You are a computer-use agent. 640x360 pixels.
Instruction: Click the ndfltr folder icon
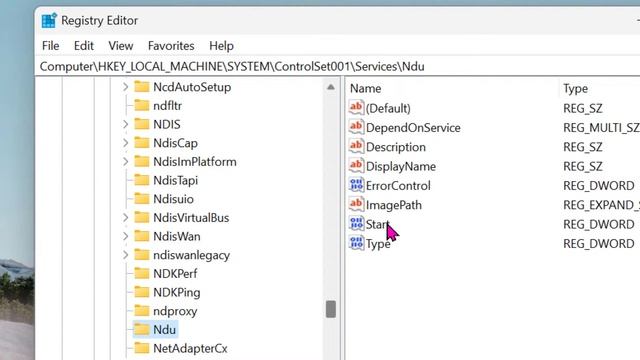142,105
